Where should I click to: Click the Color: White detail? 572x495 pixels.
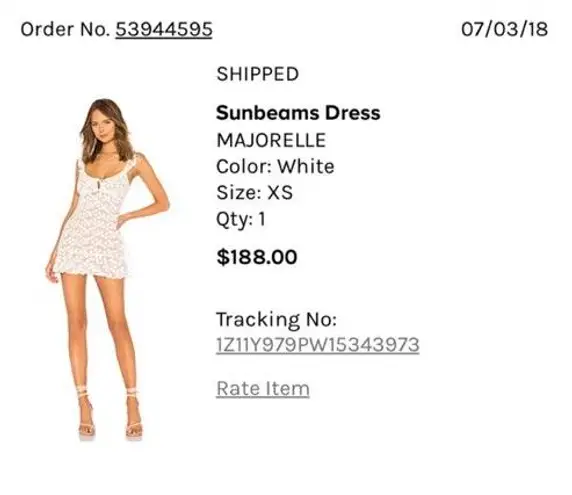coord(275,167)
